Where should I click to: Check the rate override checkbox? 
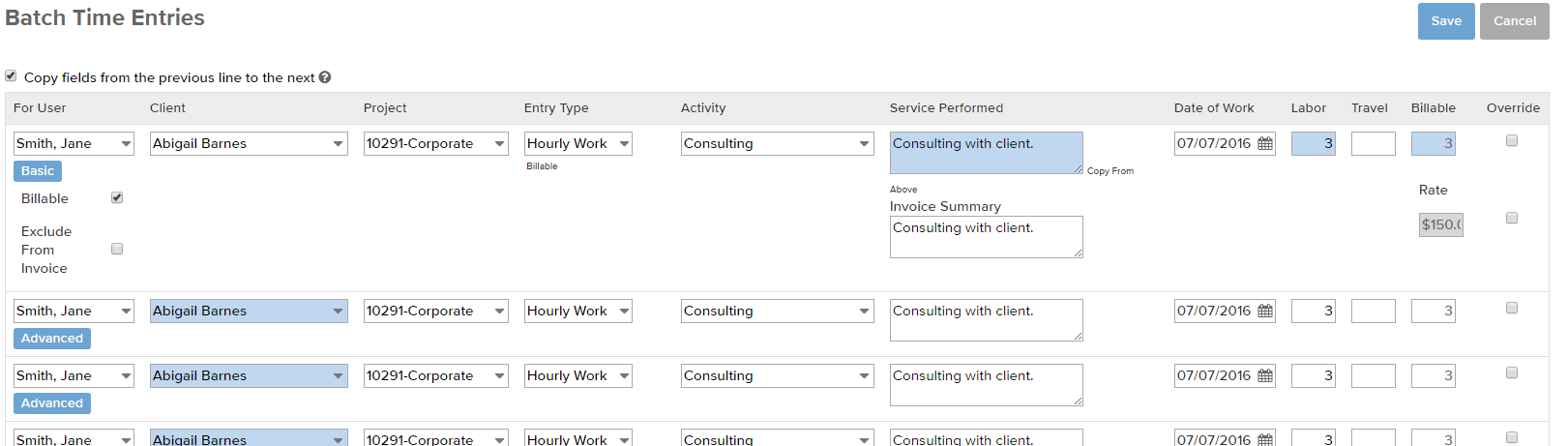tap(1512, 218)
